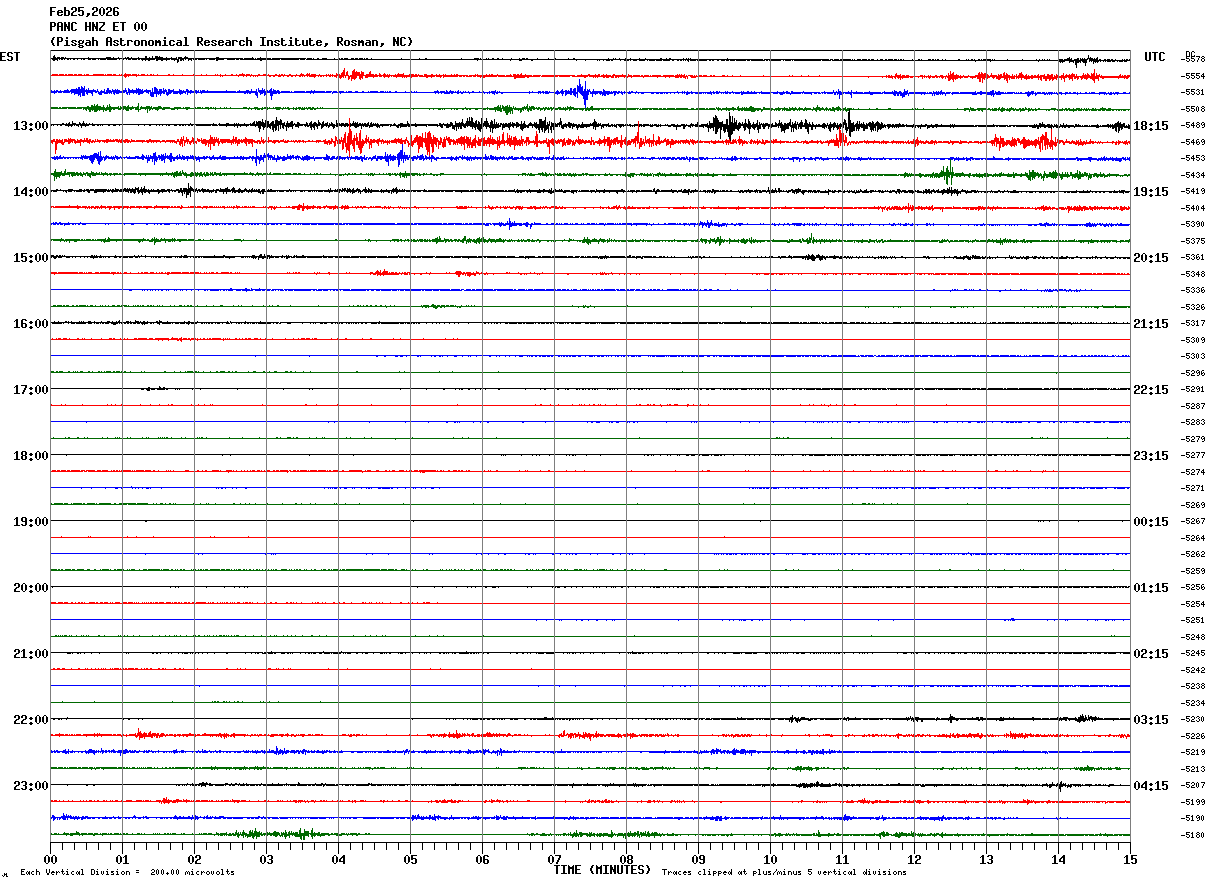Click the '14:00' EST time label

click(x=30, y=192)
